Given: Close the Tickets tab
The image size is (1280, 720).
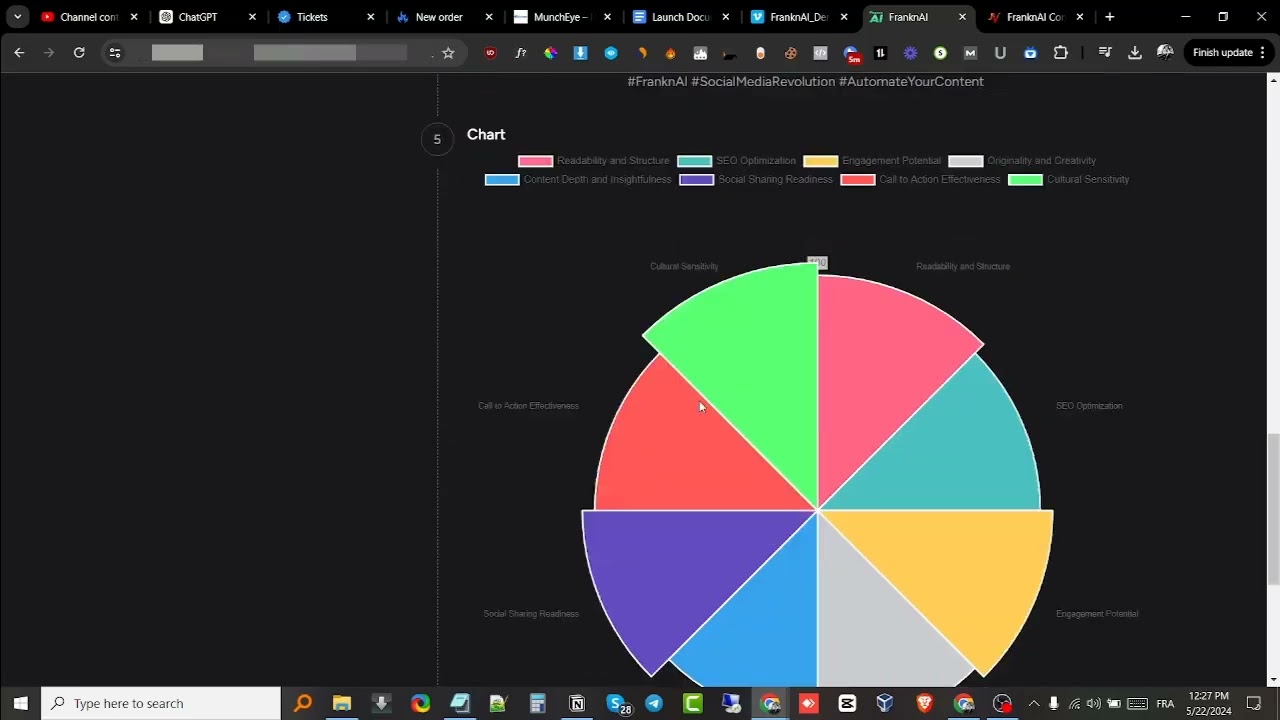Looking at the screenshot, I should [x=371, y=17].
